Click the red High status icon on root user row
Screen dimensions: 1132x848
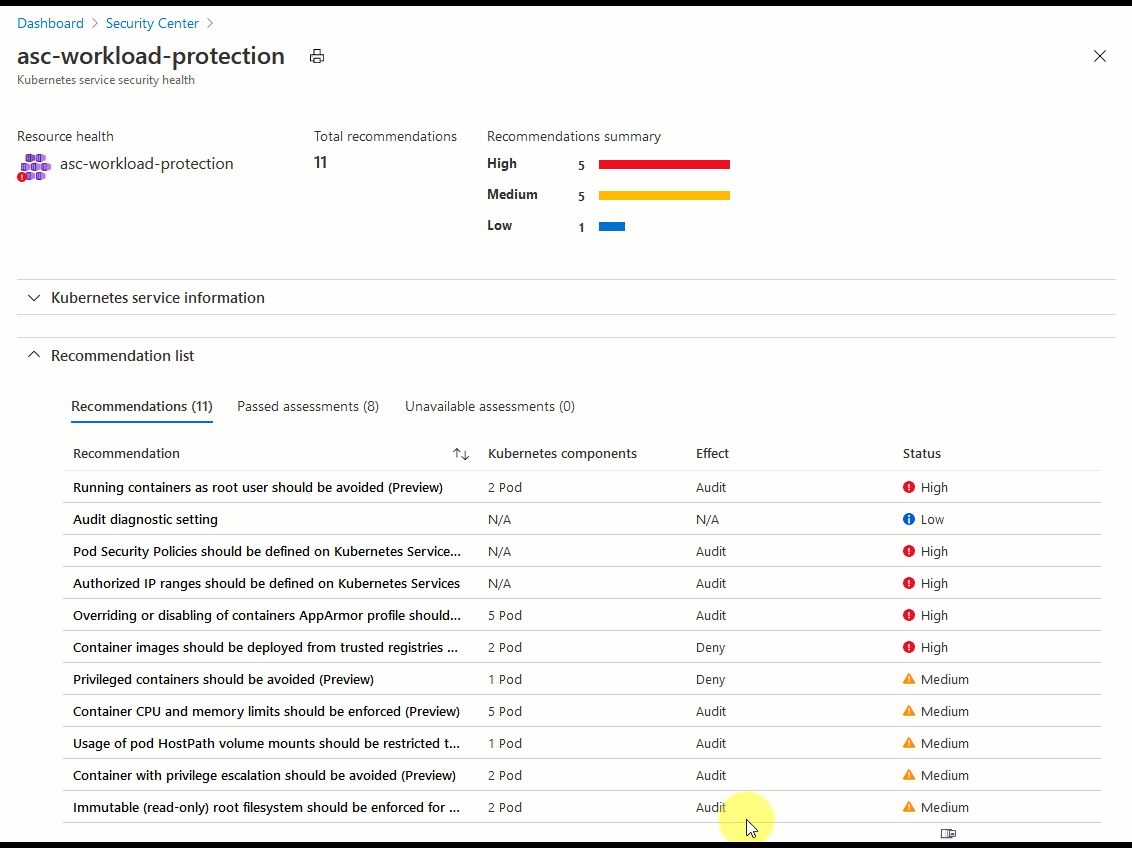point(908,487)
